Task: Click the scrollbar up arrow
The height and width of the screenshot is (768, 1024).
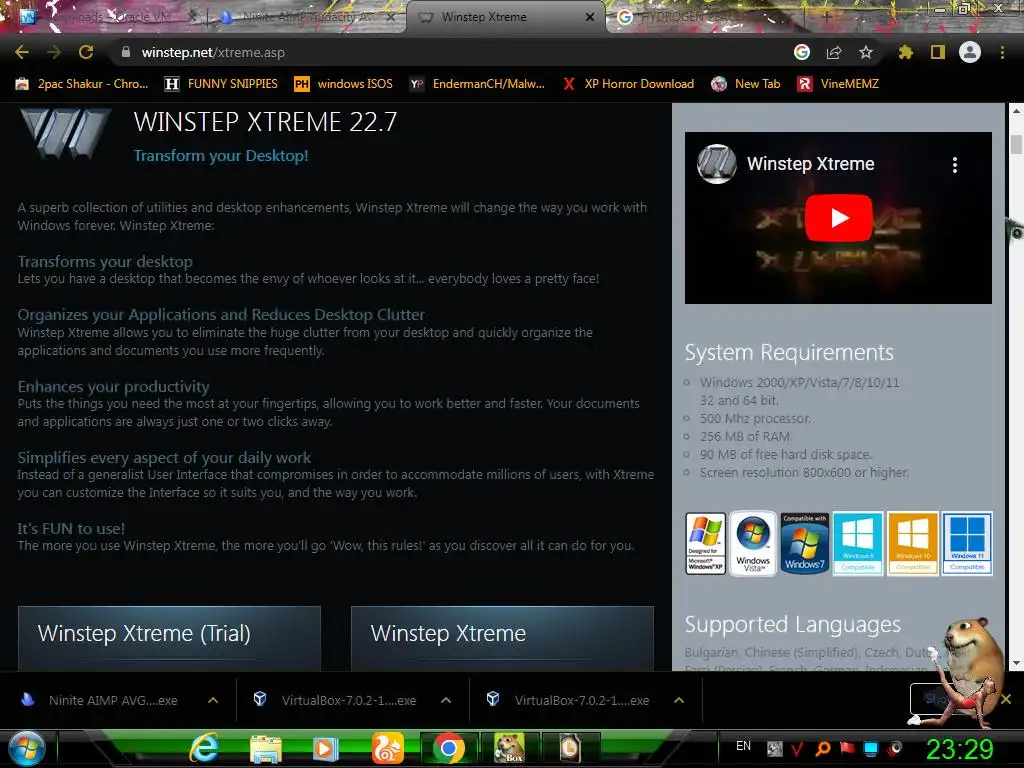Action: click(1016, 111)
